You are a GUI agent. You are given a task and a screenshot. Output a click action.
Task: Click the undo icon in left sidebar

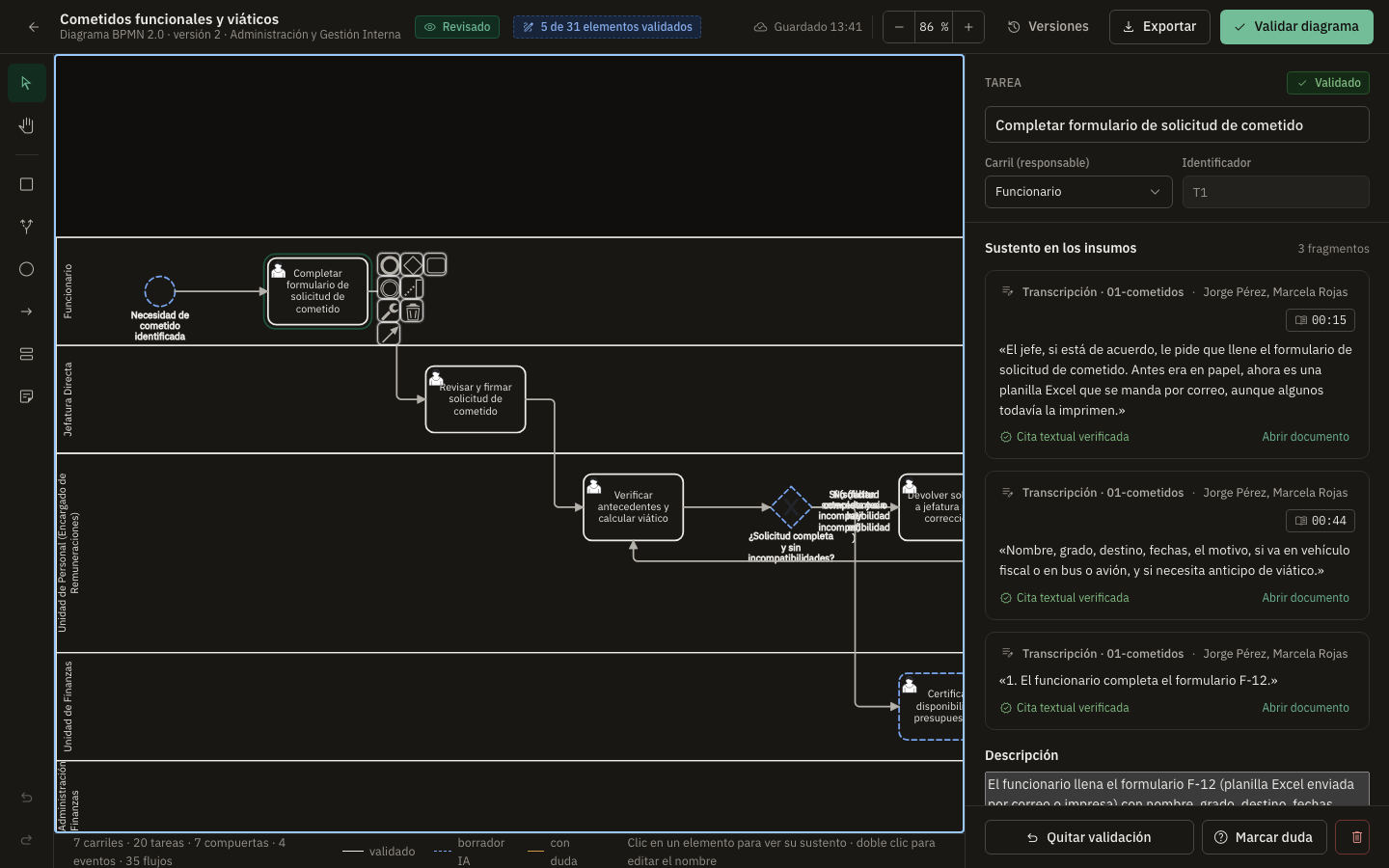(27, 798)
